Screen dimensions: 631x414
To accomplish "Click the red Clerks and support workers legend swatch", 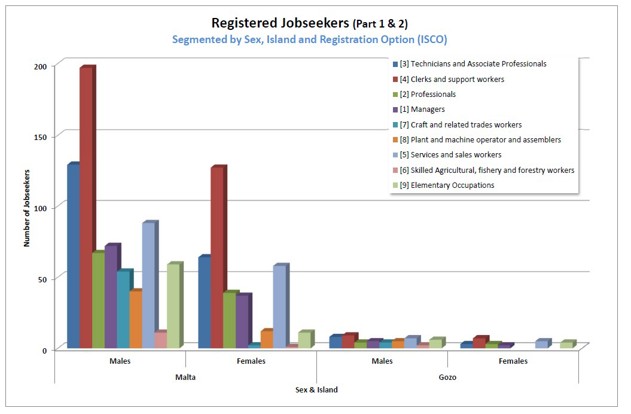I will coord(395,79).
